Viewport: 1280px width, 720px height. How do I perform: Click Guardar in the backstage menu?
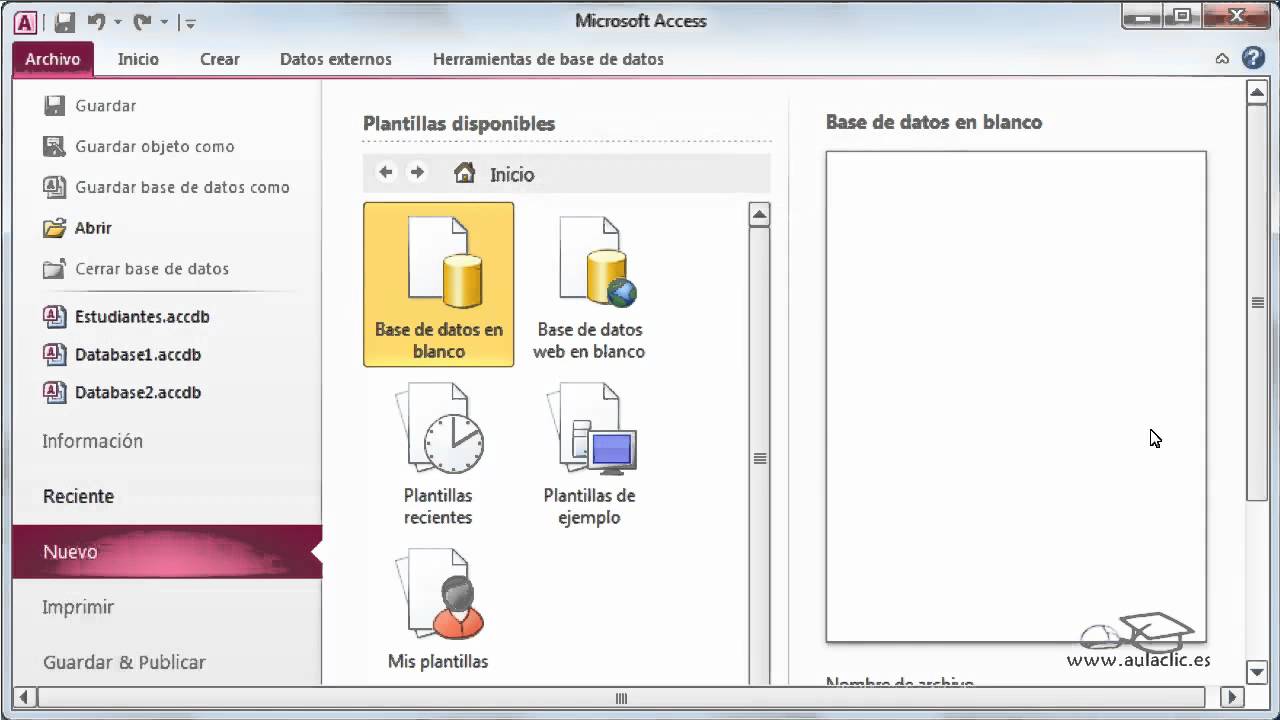tap(90, 105)
